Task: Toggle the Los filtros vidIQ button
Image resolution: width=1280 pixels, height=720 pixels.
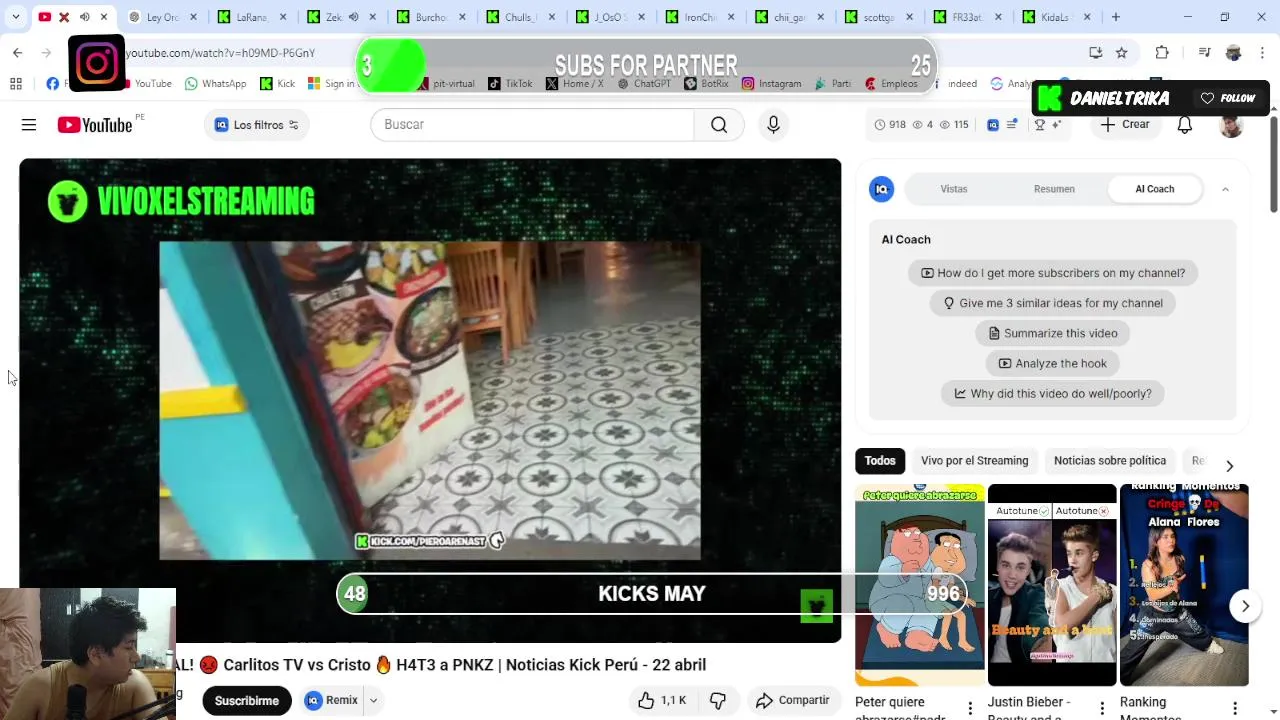Action: click(256, 125)
